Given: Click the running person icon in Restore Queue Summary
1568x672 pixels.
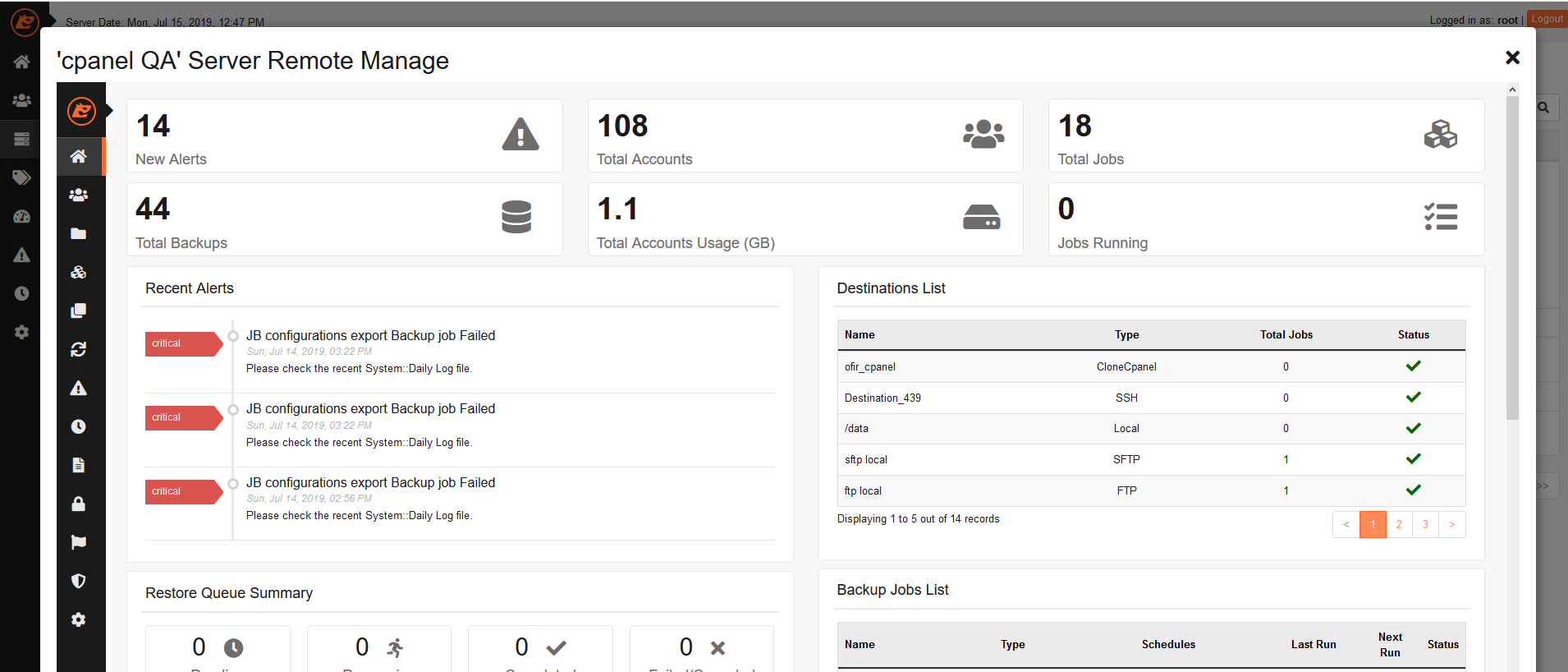Looking at the screenshot, I should (x=395, y=648).
